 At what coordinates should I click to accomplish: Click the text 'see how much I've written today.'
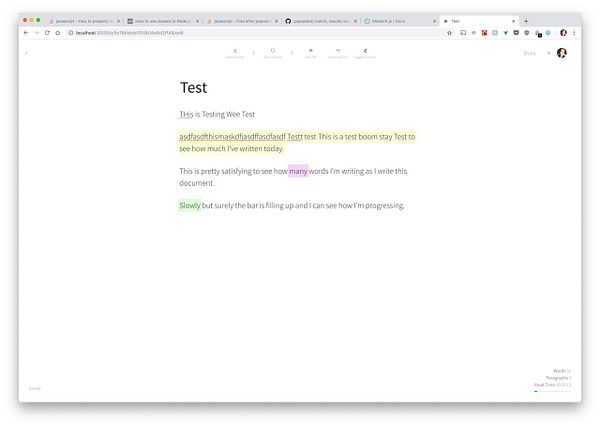[x=232, y=148]
